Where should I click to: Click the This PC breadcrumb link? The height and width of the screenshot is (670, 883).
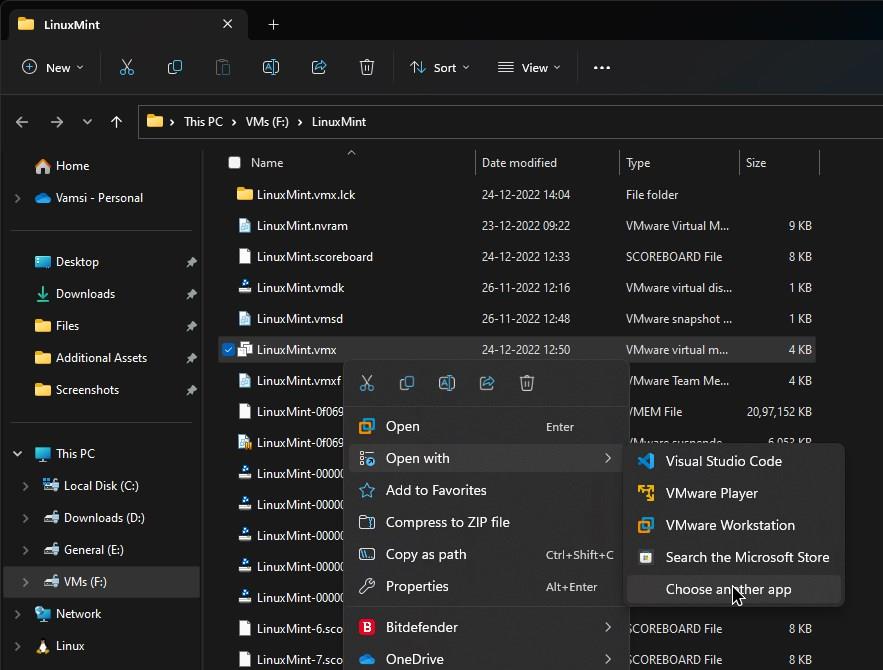coord(203,121)
